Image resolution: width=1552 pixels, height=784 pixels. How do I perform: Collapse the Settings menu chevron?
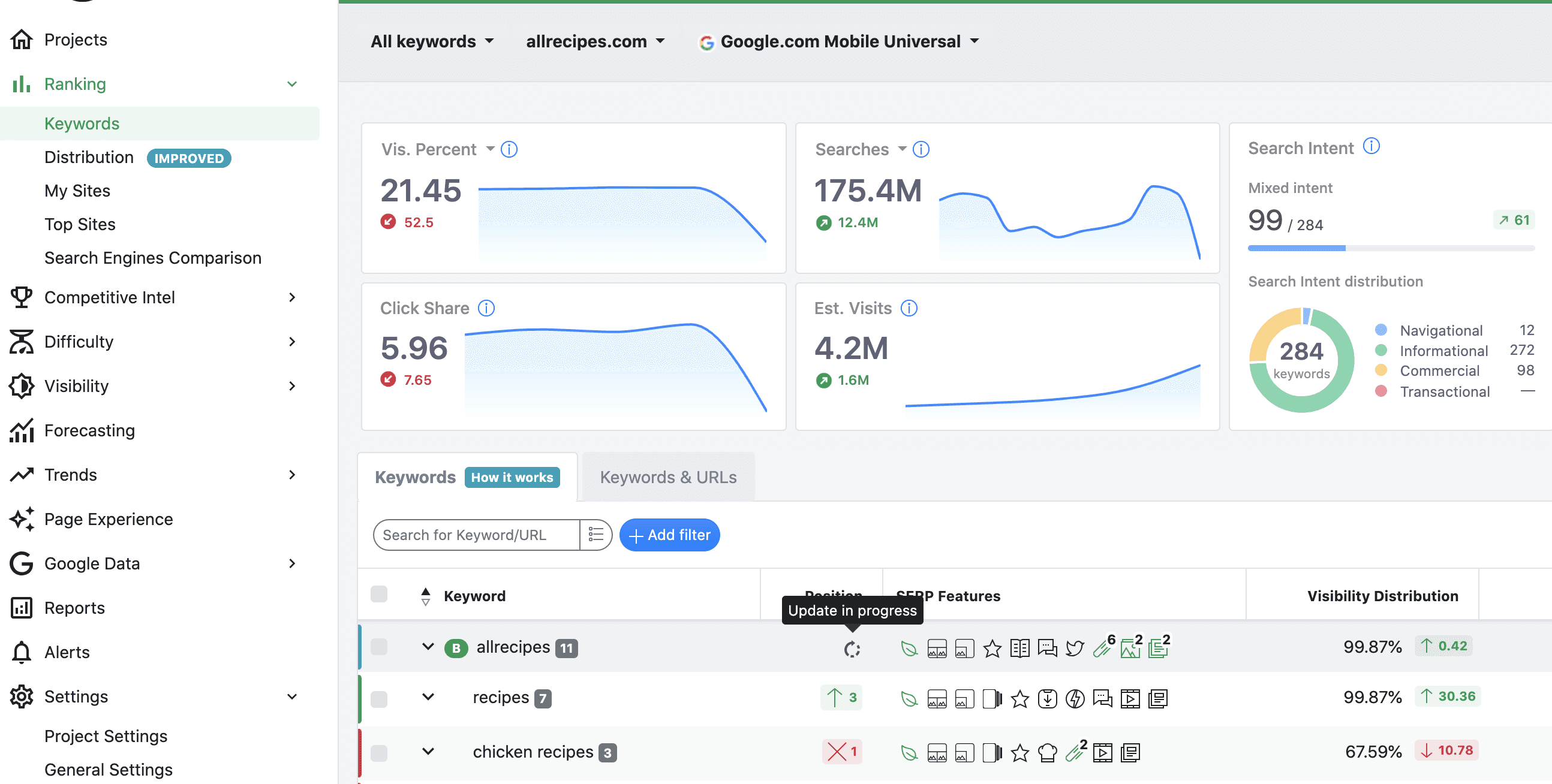click(x=292, y=696)
